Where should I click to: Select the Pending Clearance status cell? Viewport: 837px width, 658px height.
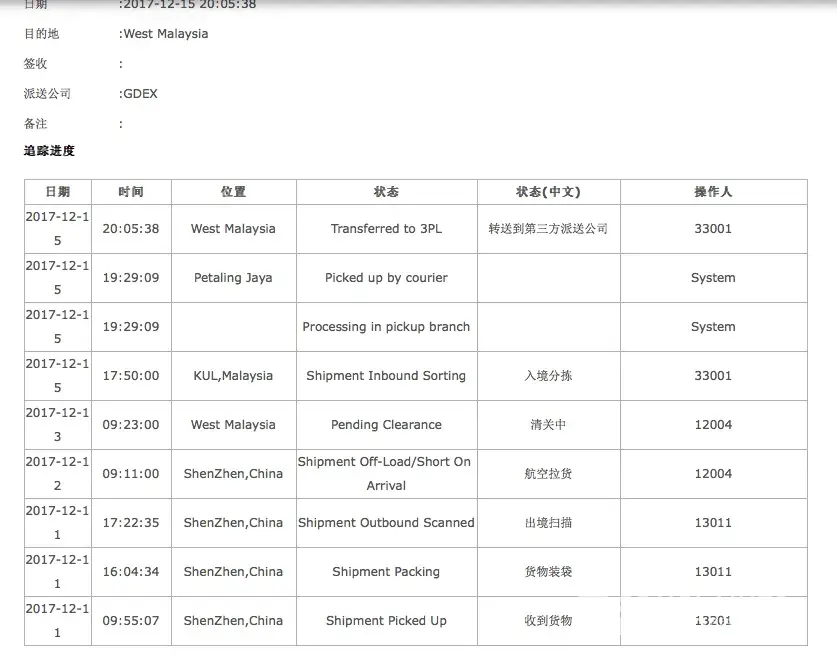(x=386, y=425)
